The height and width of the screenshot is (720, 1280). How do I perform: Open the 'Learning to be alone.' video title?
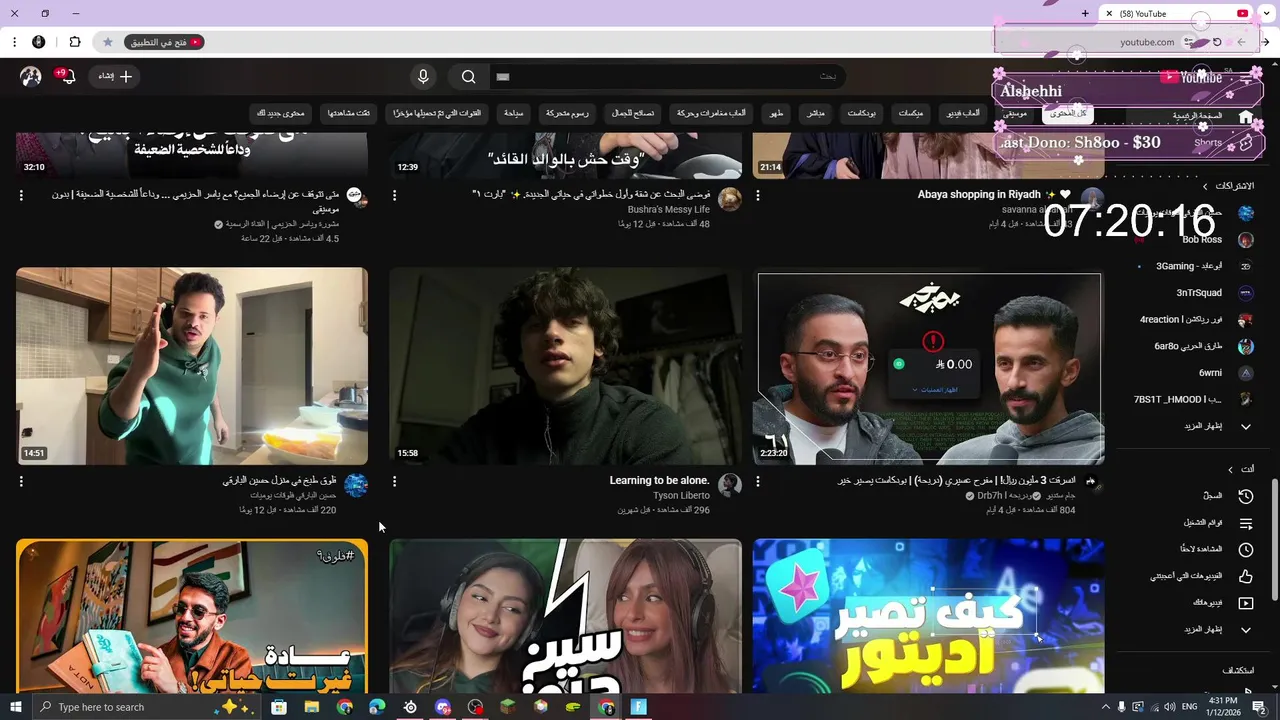(659, 481)
